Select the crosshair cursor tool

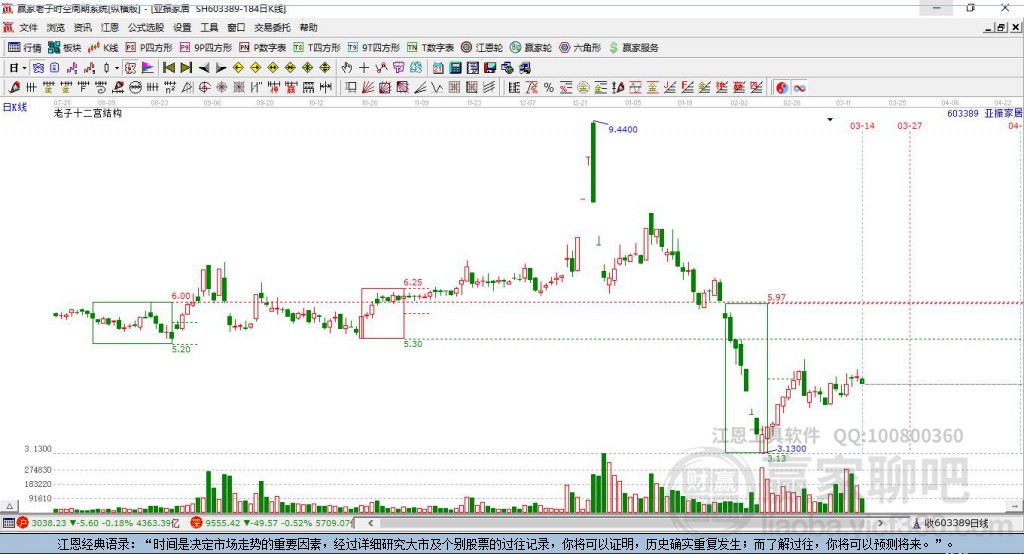tap(364, 68)
